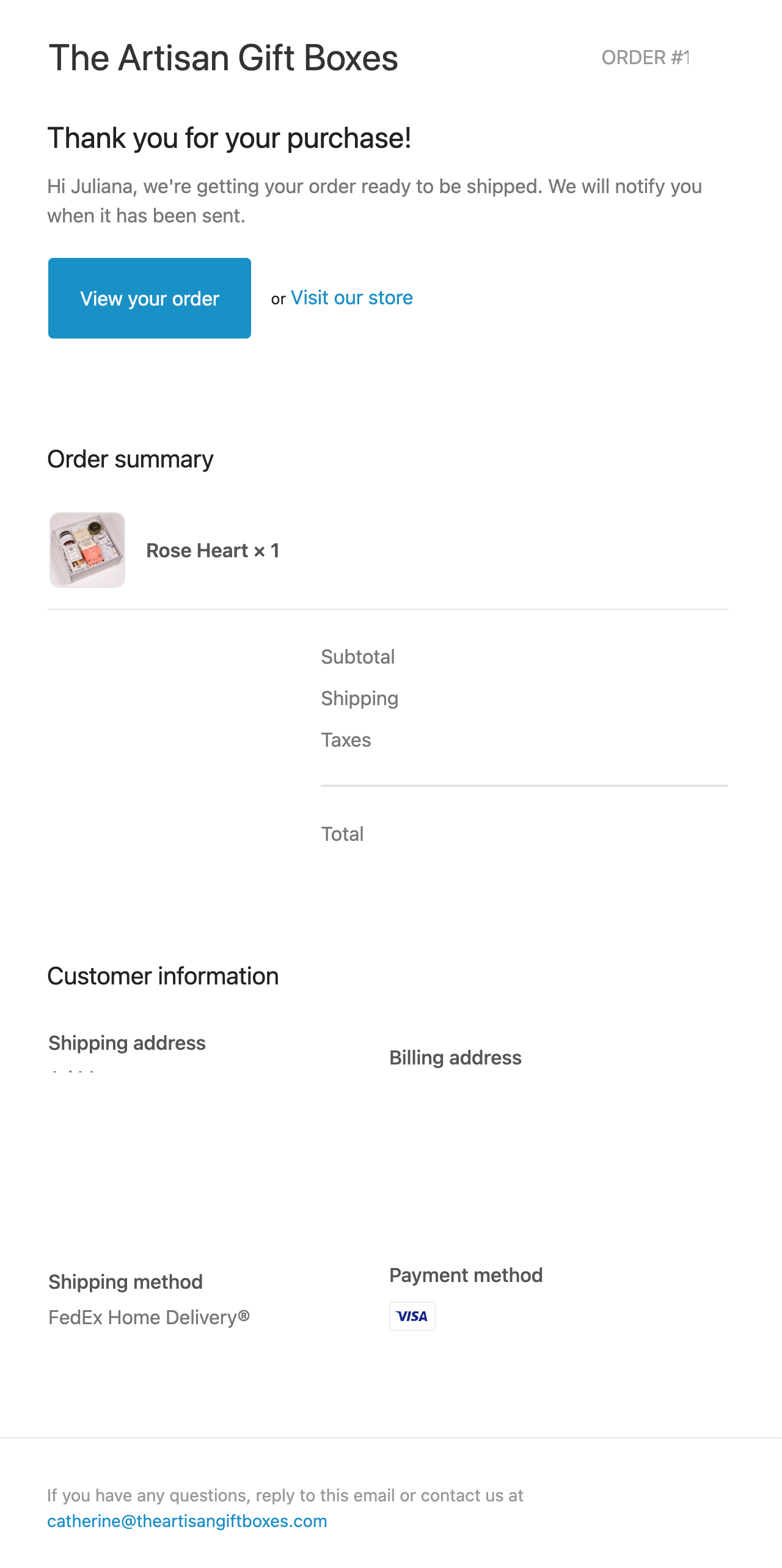
Task: Click the Visa card icon
Action: (412, 1316)
